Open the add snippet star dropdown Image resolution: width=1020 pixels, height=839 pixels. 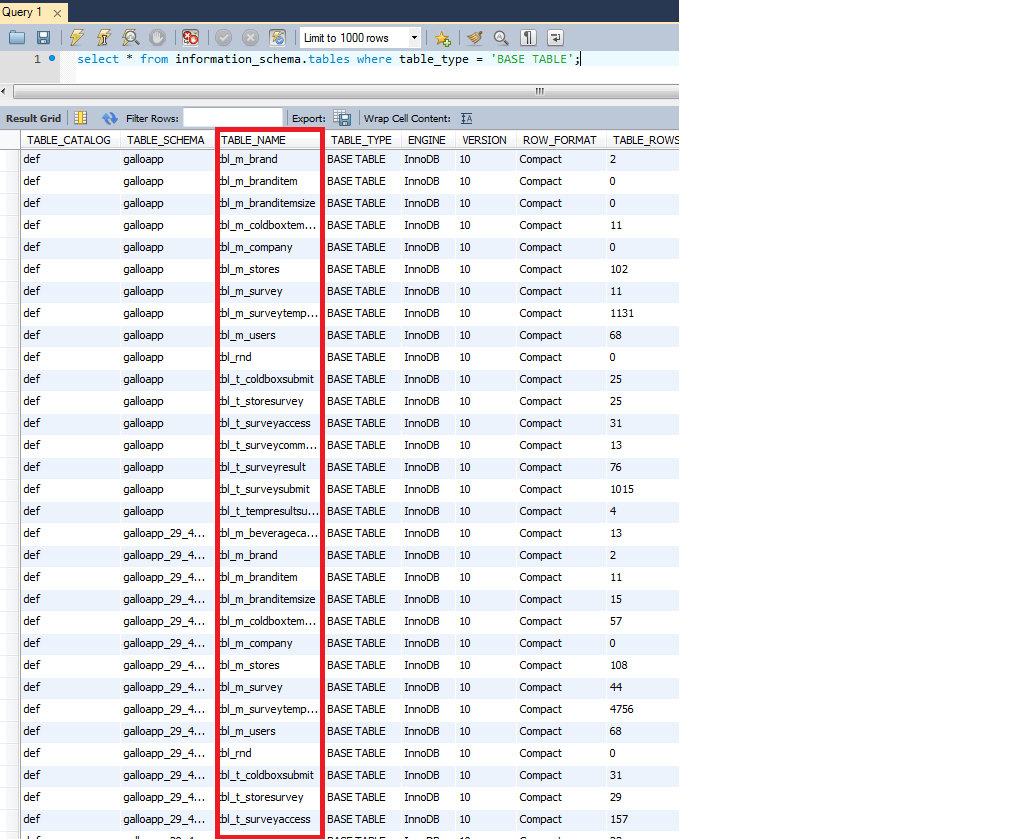point(443,37)
